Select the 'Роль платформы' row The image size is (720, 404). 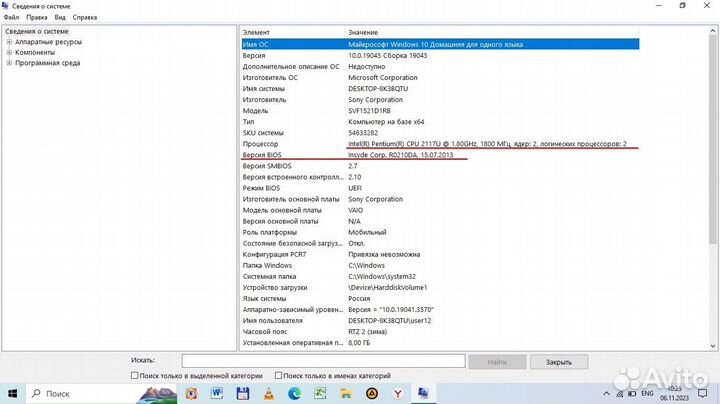point(440,232)
